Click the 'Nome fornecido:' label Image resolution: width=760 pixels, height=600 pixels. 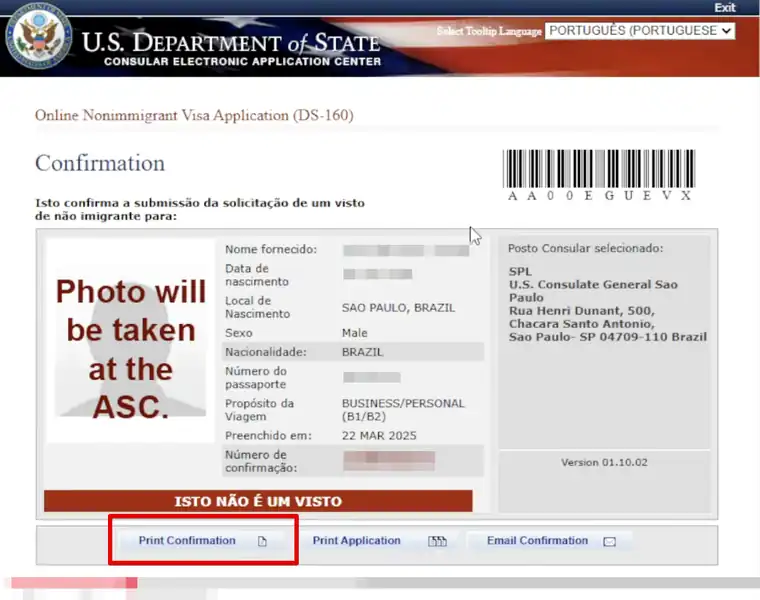point(271,249)
